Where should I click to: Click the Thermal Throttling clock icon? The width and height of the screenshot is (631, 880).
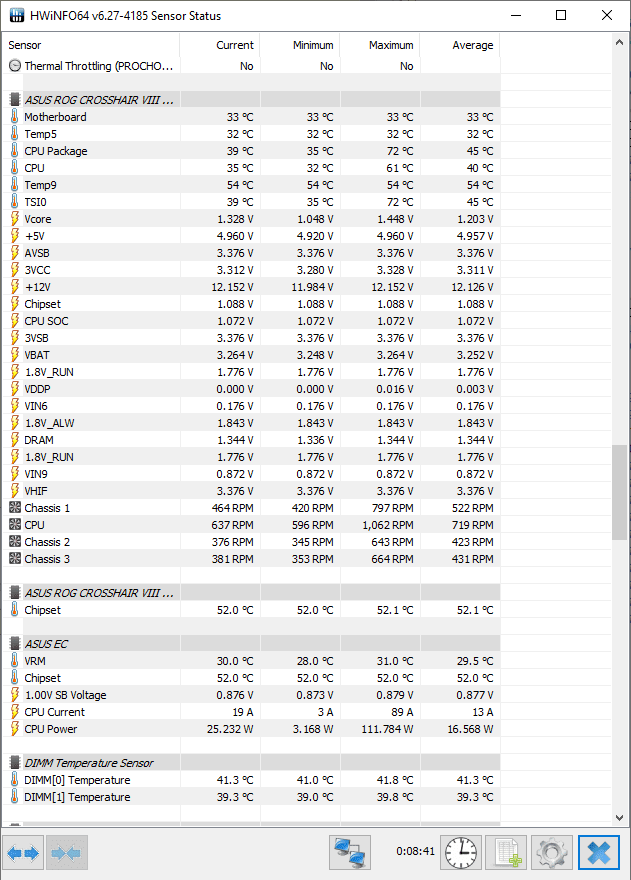(15, 66)
